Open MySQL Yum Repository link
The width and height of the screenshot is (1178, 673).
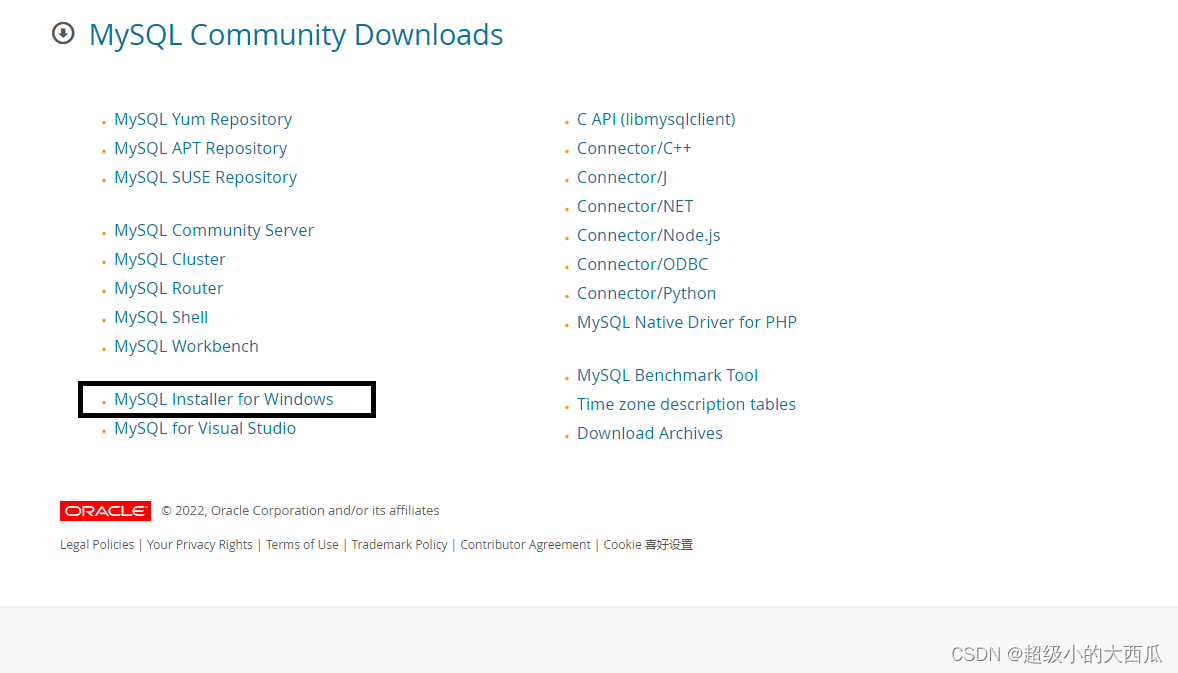pyautogui.click(x=203, y=119)
